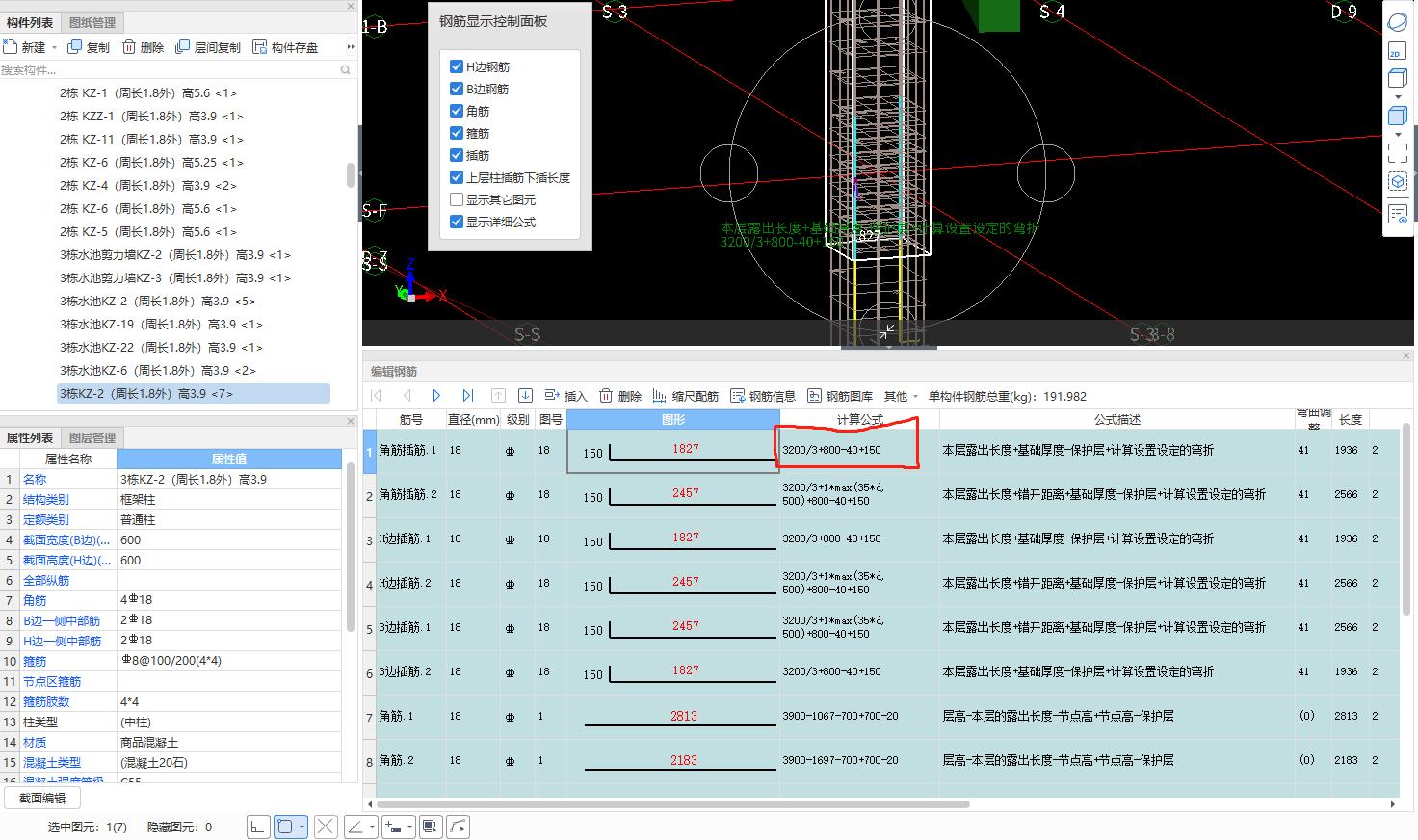Go to the next rebar record
The width and height of the screenshot is (1418, 840).
tap(436, 396)
